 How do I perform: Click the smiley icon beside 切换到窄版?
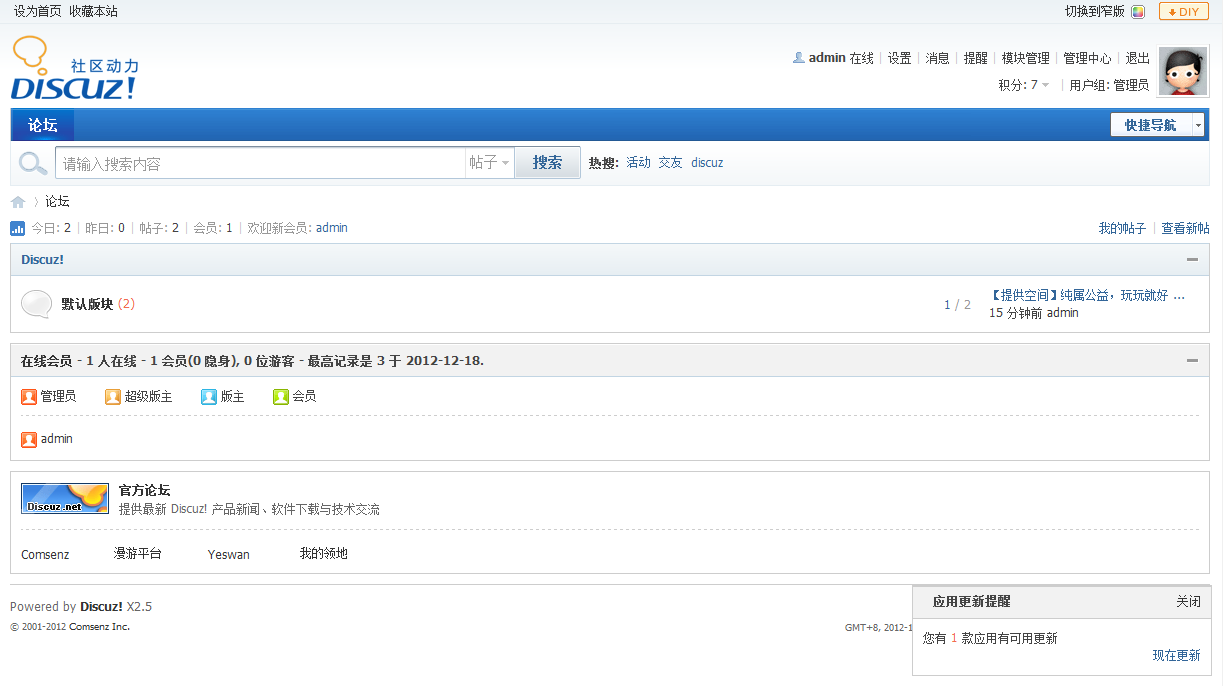click(x=1138, y=11)
